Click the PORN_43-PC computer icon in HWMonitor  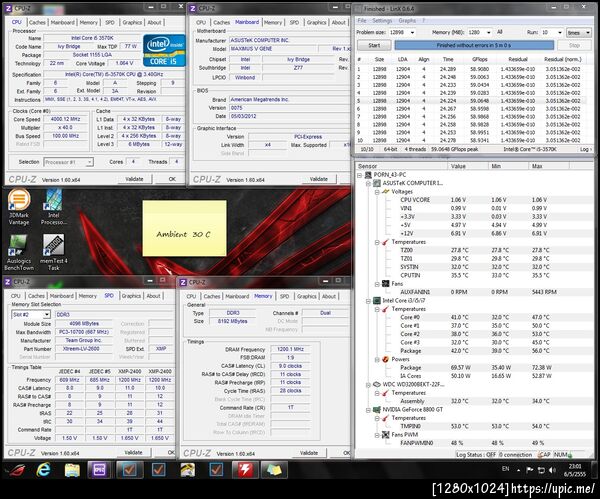click(368, 175)
